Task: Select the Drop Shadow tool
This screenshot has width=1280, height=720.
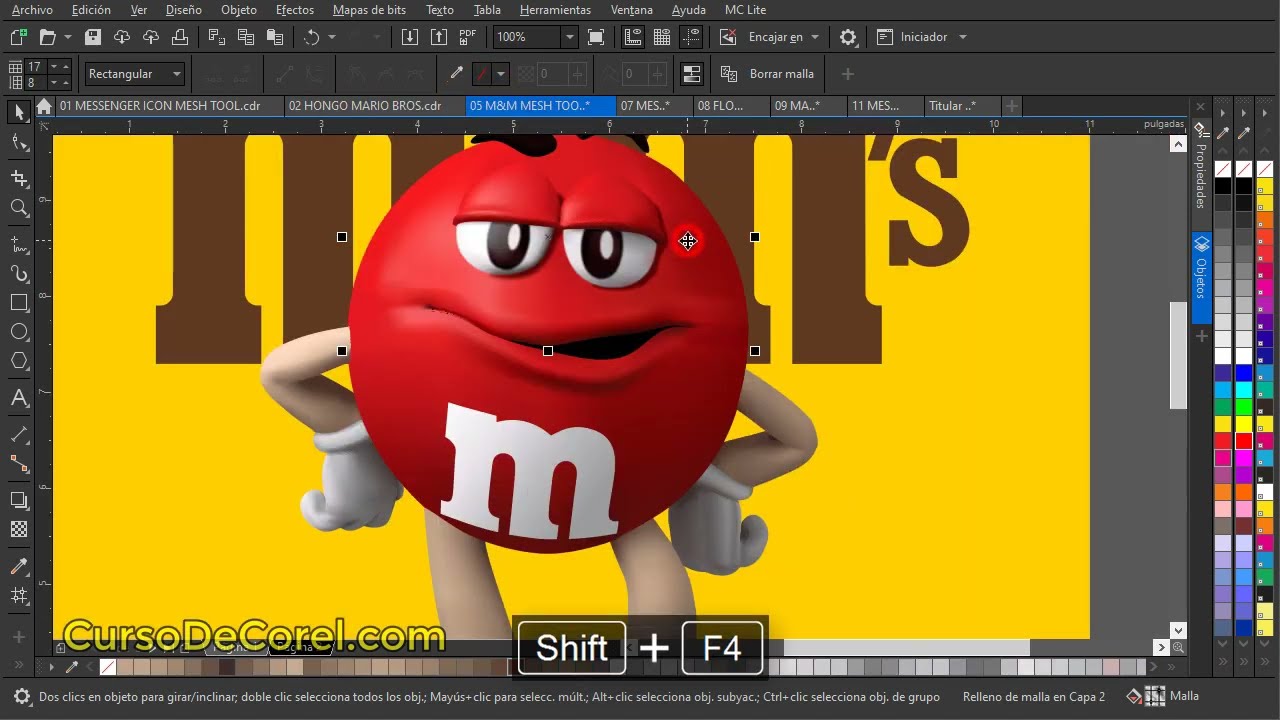Action: [x=18, y=500]
